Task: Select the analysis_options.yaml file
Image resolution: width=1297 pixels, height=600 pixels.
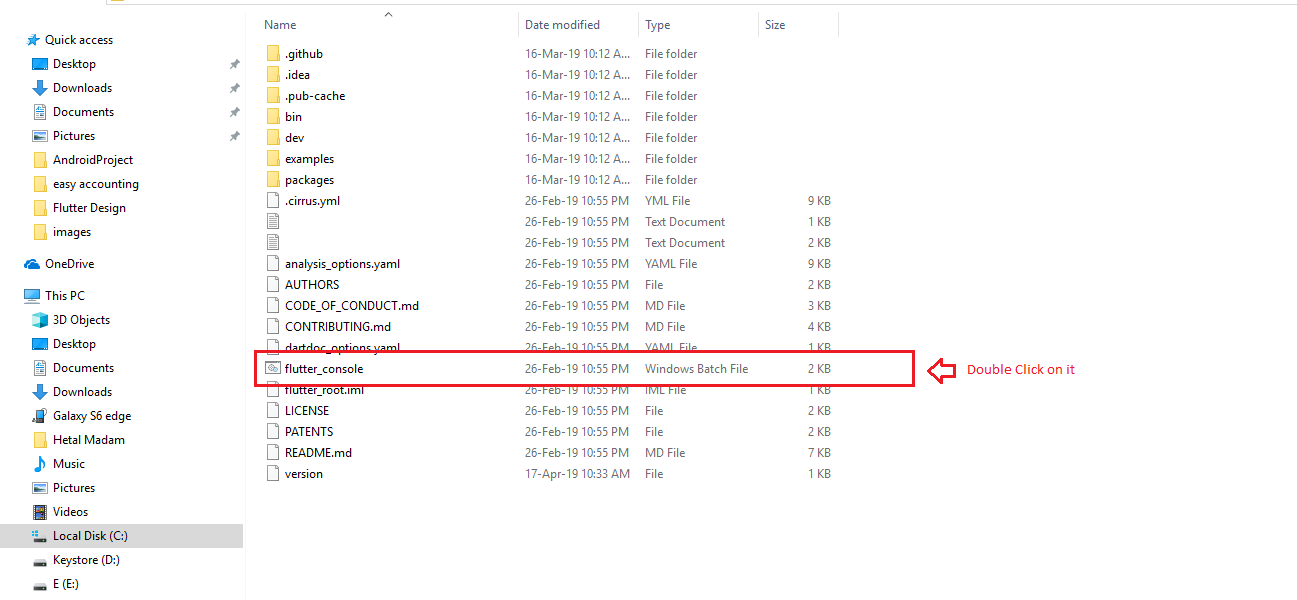Action: tap(342, 264)
